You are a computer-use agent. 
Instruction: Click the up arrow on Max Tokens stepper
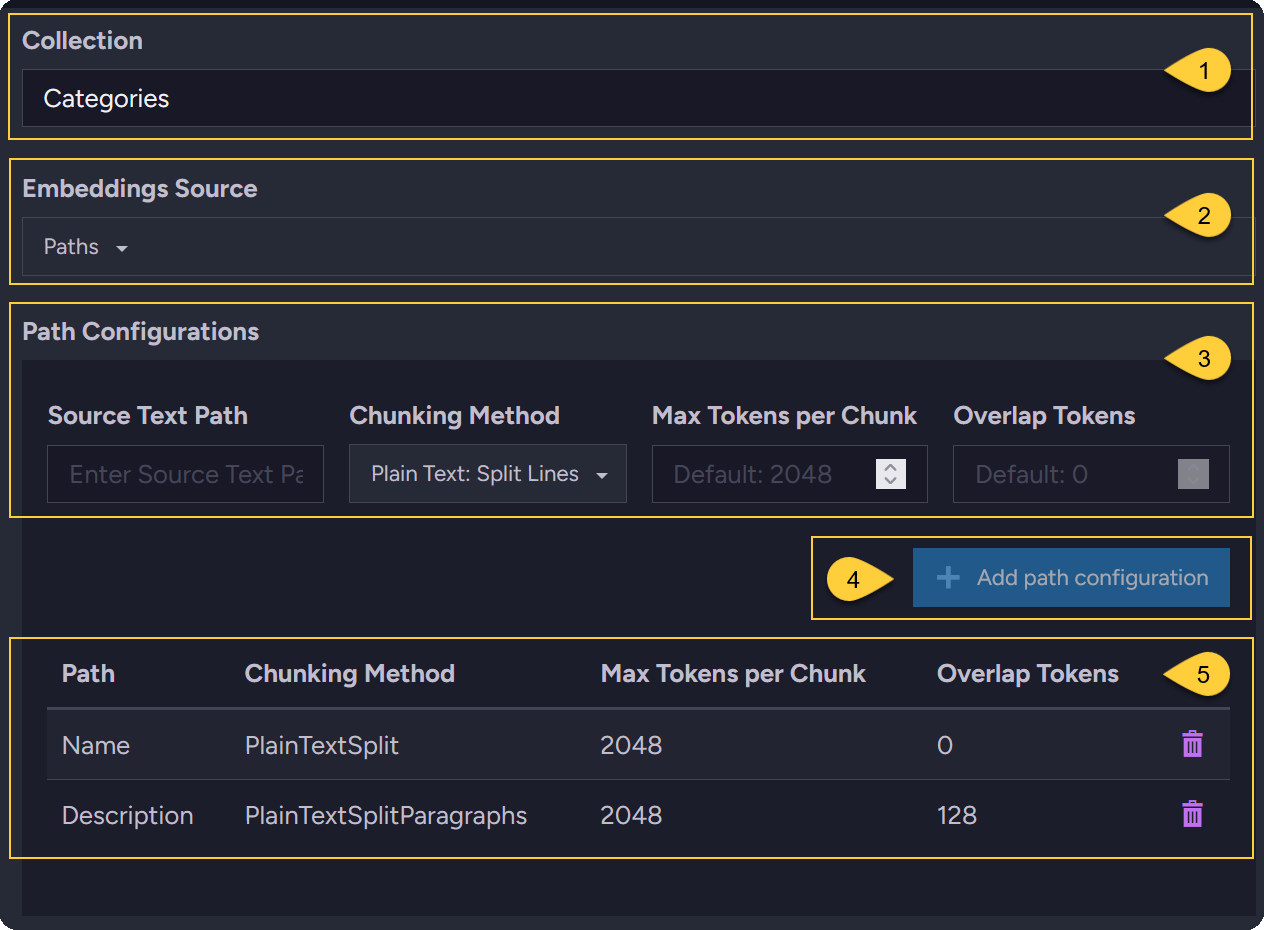[x=888, y=468]
